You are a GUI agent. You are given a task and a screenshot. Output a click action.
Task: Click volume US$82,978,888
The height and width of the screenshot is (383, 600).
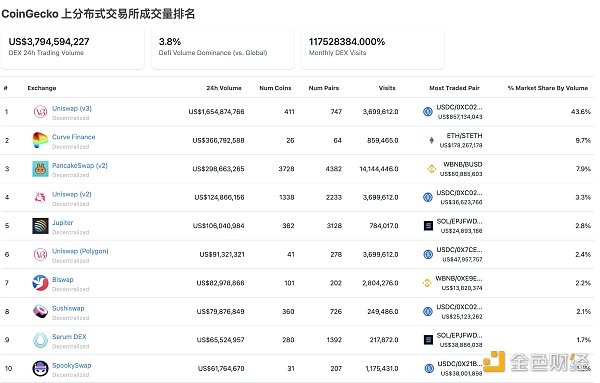click(x=220, y=283)
